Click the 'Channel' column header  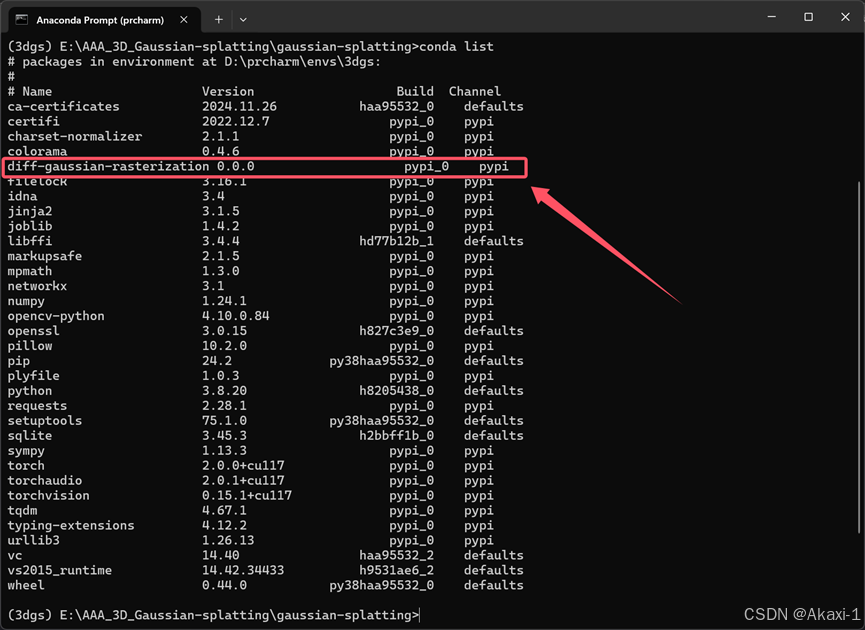pyautogui.click(x=475, y=92)
